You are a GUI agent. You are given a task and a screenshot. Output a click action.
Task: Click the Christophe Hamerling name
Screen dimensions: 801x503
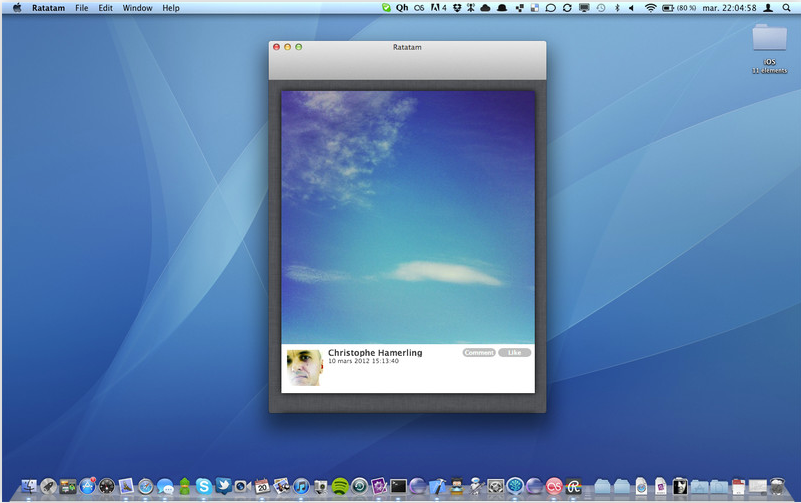tap(375, 352)
